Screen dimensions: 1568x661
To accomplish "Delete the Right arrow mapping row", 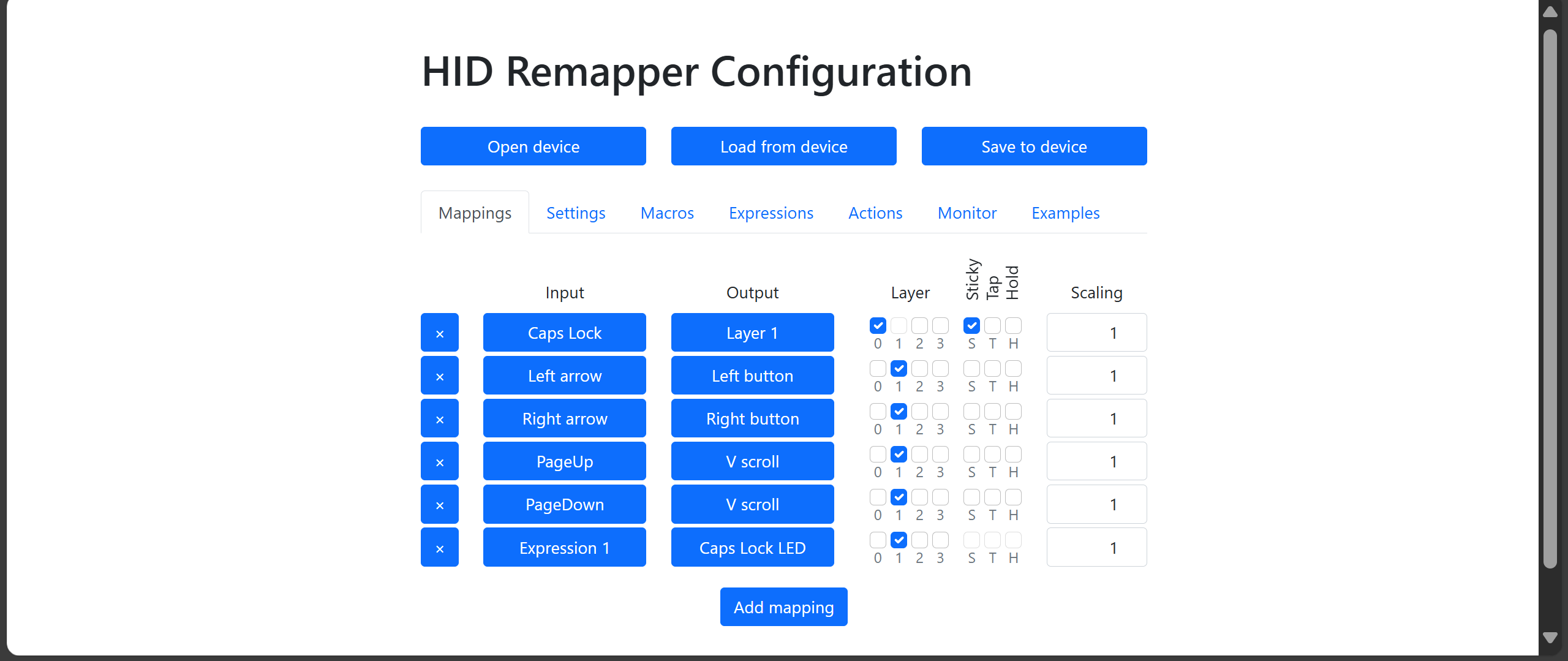I will click(439, 418).
